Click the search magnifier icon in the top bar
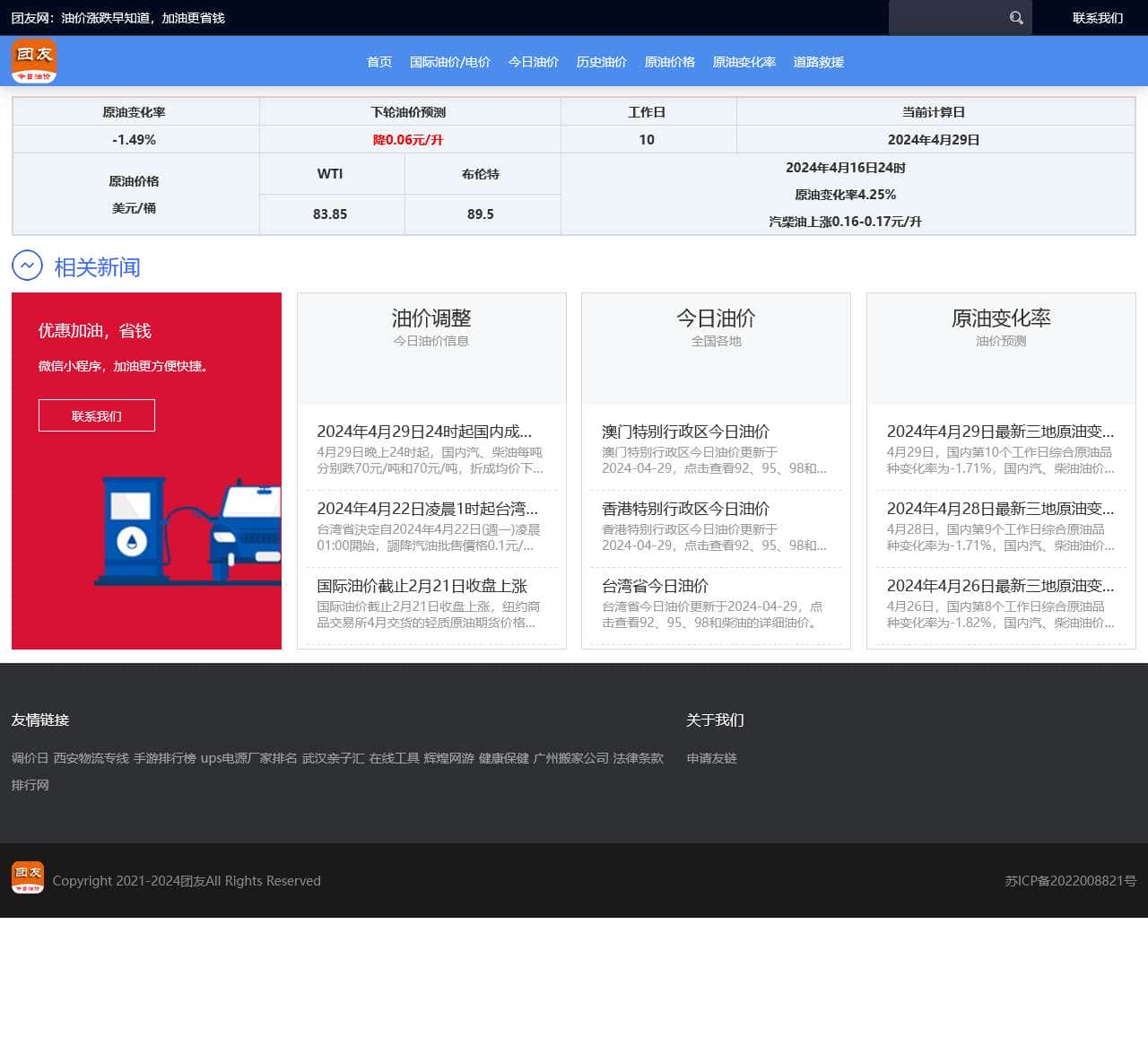The image size is (1148, 1047). [x=1016, y=18]
